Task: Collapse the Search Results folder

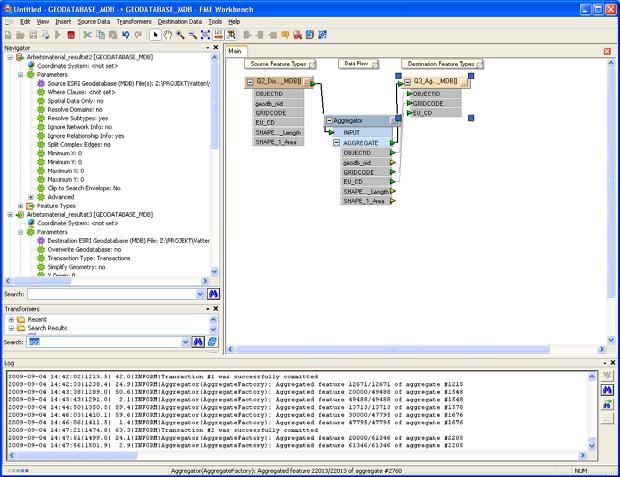Action: 11,328
